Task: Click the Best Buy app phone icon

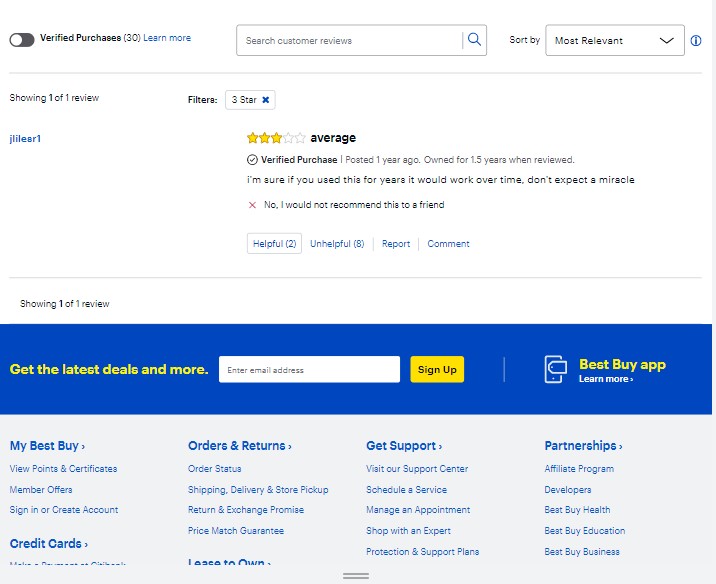Action: pyautogui.click(x=556, y=369)
